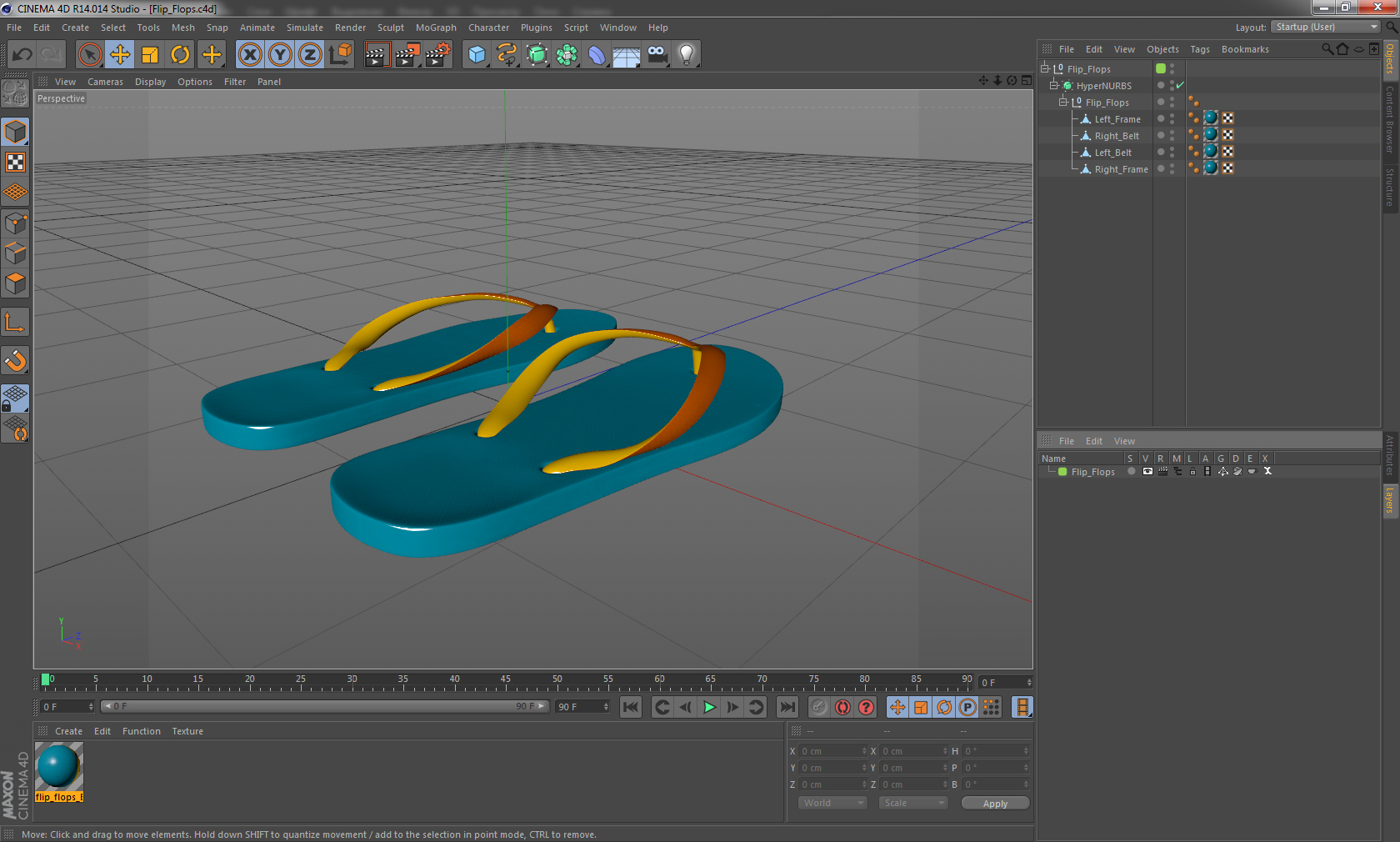1400x842 pixels.
Task: Open the World coordinate dropdown
Action: (x=832, y=803)
